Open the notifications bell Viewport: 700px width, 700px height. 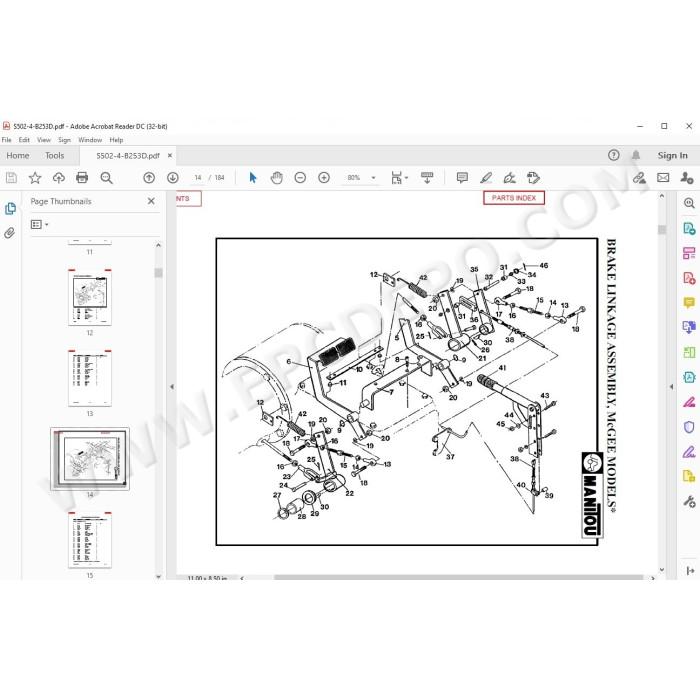636,155
